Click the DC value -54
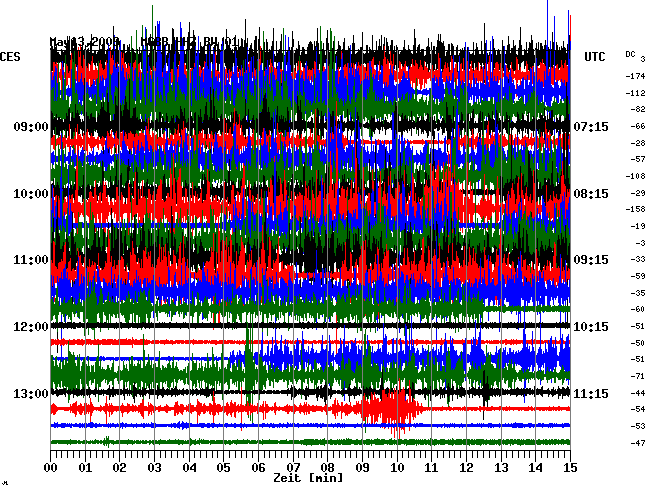Viewport: 650px width, 494px height. (x=638, y=409)
